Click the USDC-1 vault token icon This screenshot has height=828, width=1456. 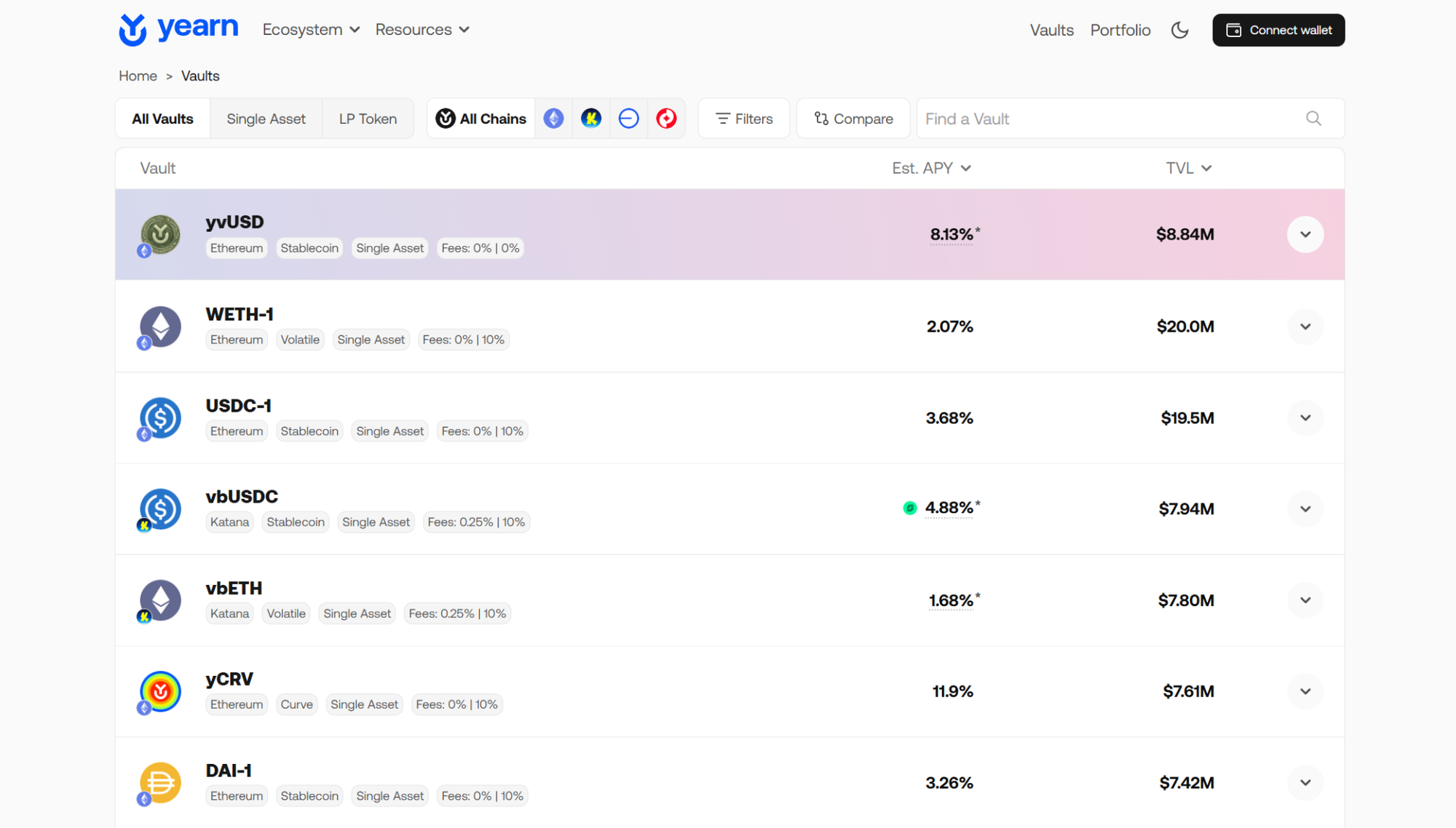point(160,418)
